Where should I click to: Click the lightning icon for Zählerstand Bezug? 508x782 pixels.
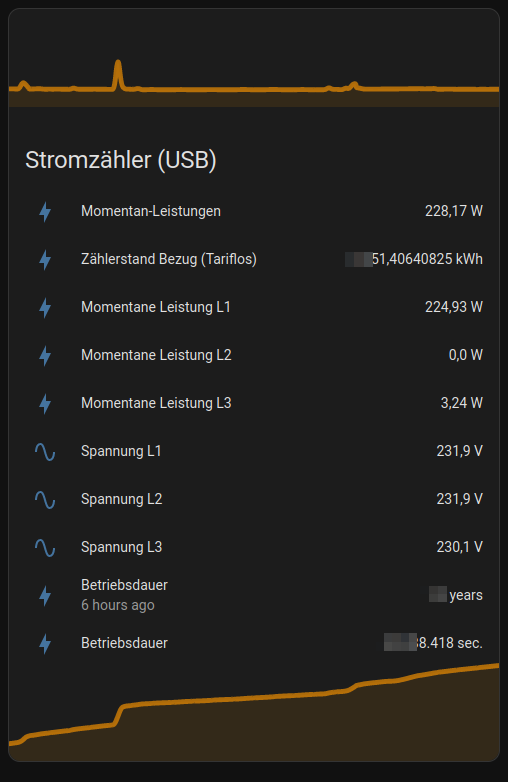tap(45, 259)
